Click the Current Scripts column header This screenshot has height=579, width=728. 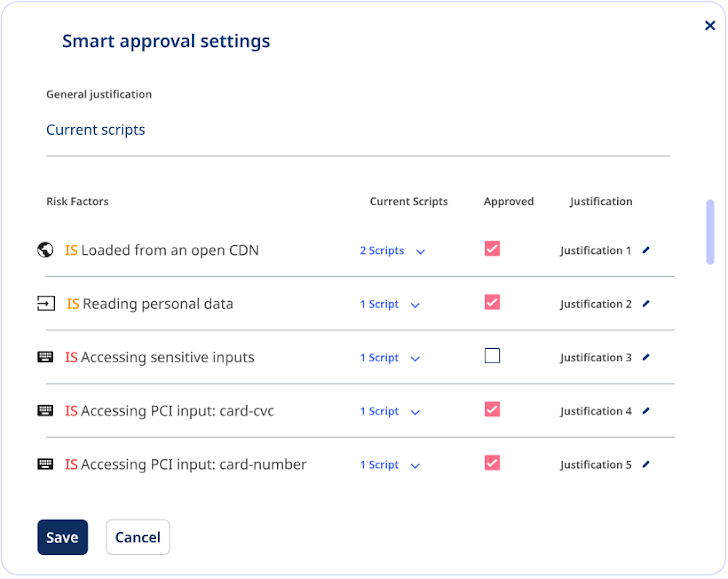tap(409, 201)
